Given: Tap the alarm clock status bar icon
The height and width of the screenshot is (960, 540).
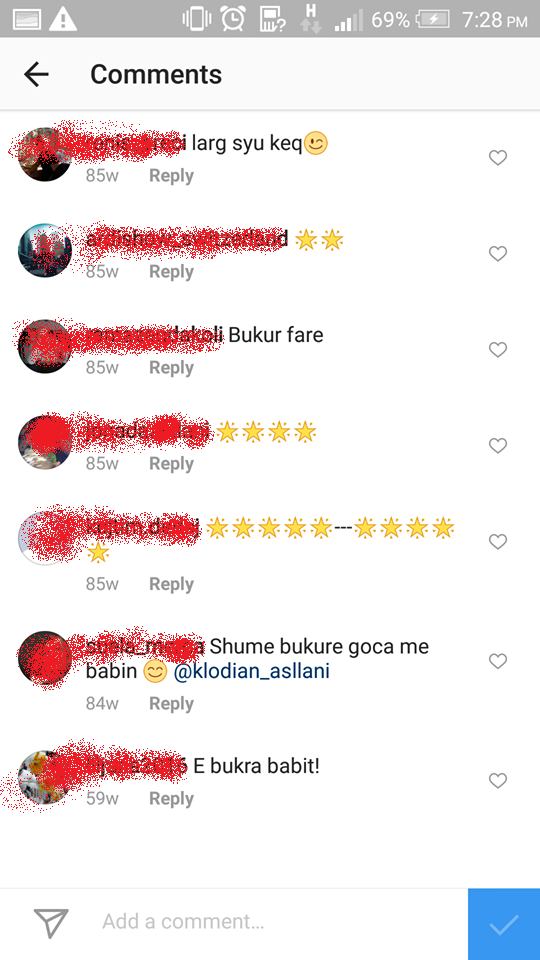Looking at the screenshot, I should 233,19.
